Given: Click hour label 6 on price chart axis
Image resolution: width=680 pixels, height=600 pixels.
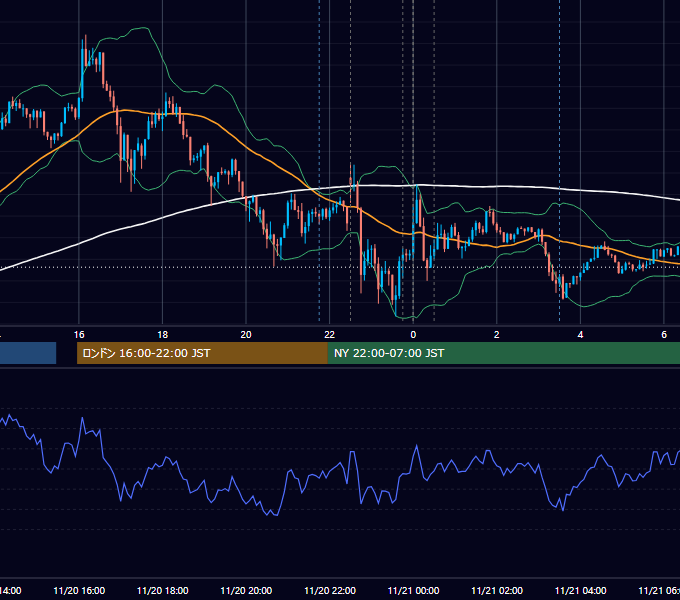Looking at the screenshot, I should pos(664,335).
